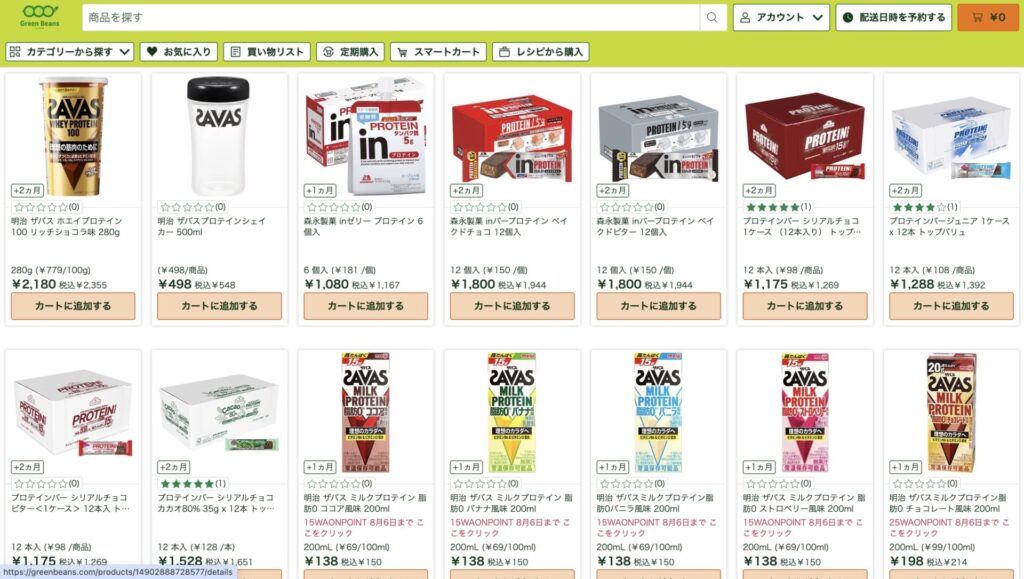
Task: Open the orange cart ¥0 button
Action: click(987, 18)
